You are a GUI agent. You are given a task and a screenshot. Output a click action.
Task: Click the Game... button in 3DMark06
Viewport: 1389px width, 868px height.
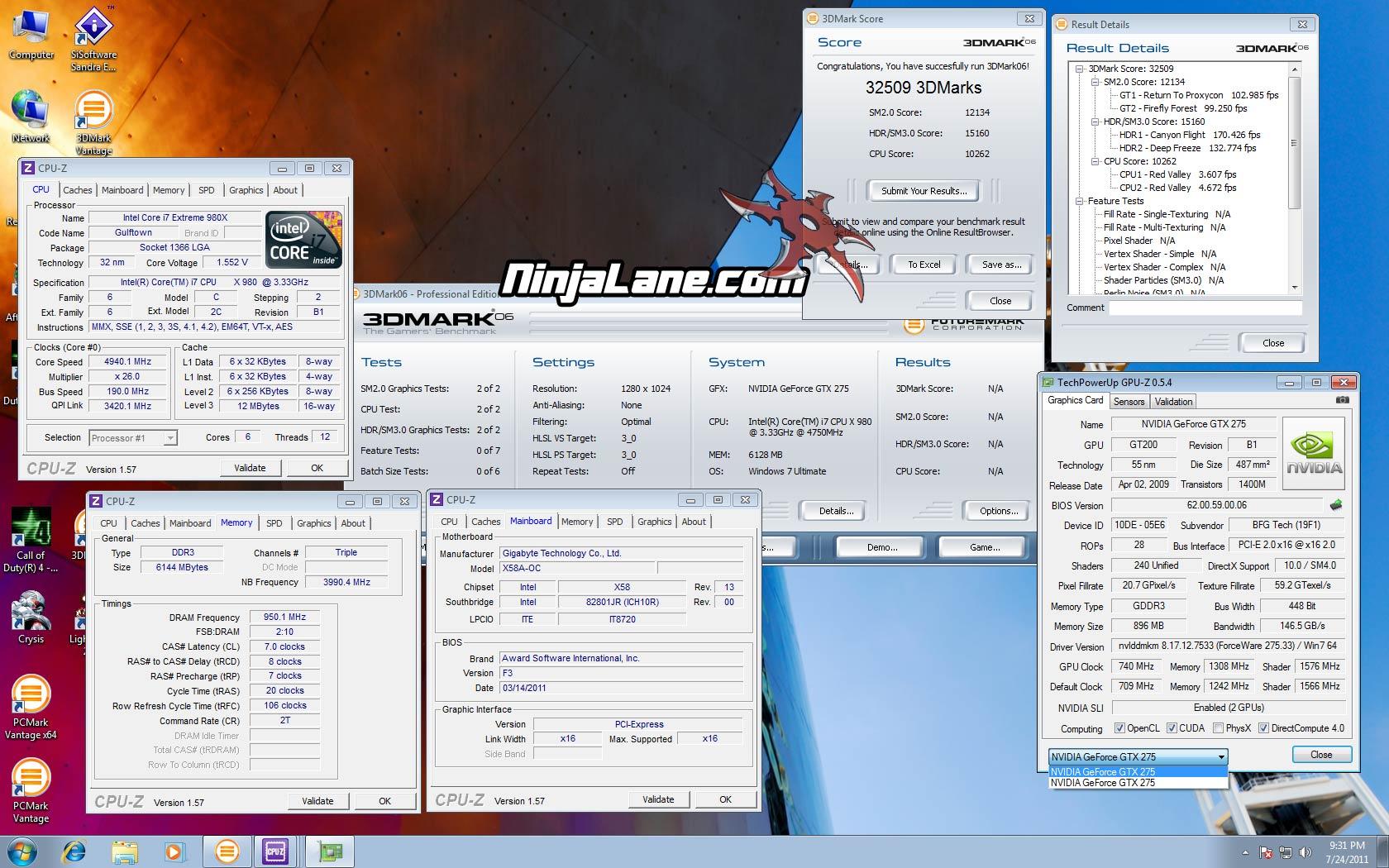tap(984, 547)
